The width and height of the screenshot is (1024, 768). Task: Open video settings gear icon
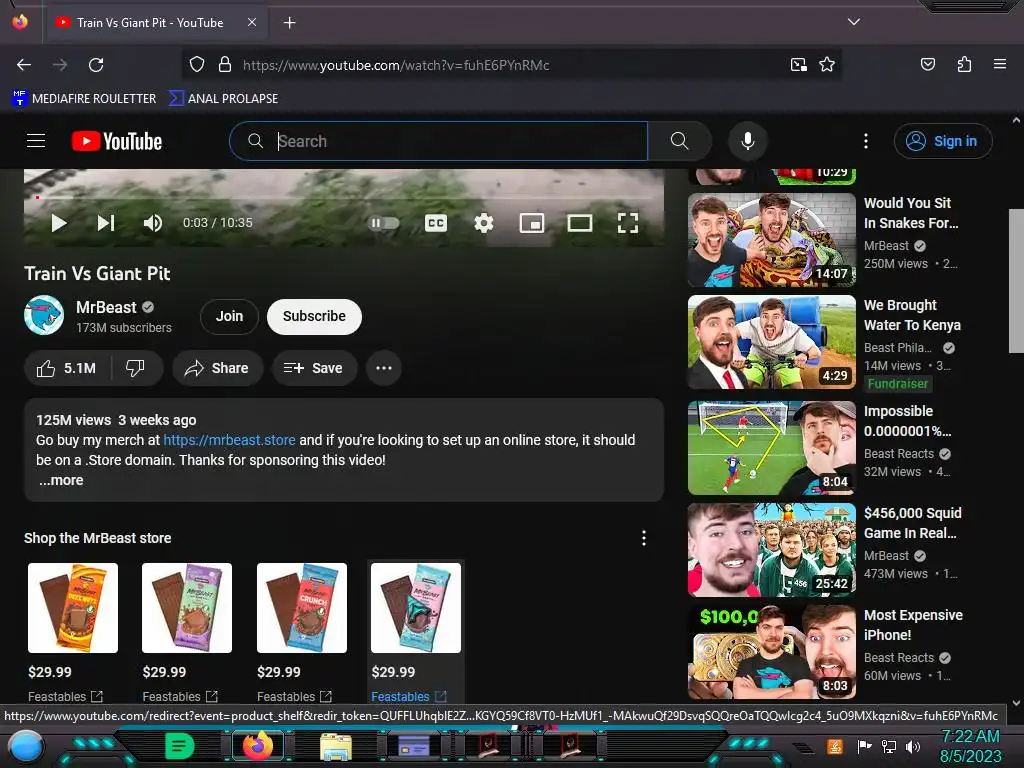[x=483, y=223]
